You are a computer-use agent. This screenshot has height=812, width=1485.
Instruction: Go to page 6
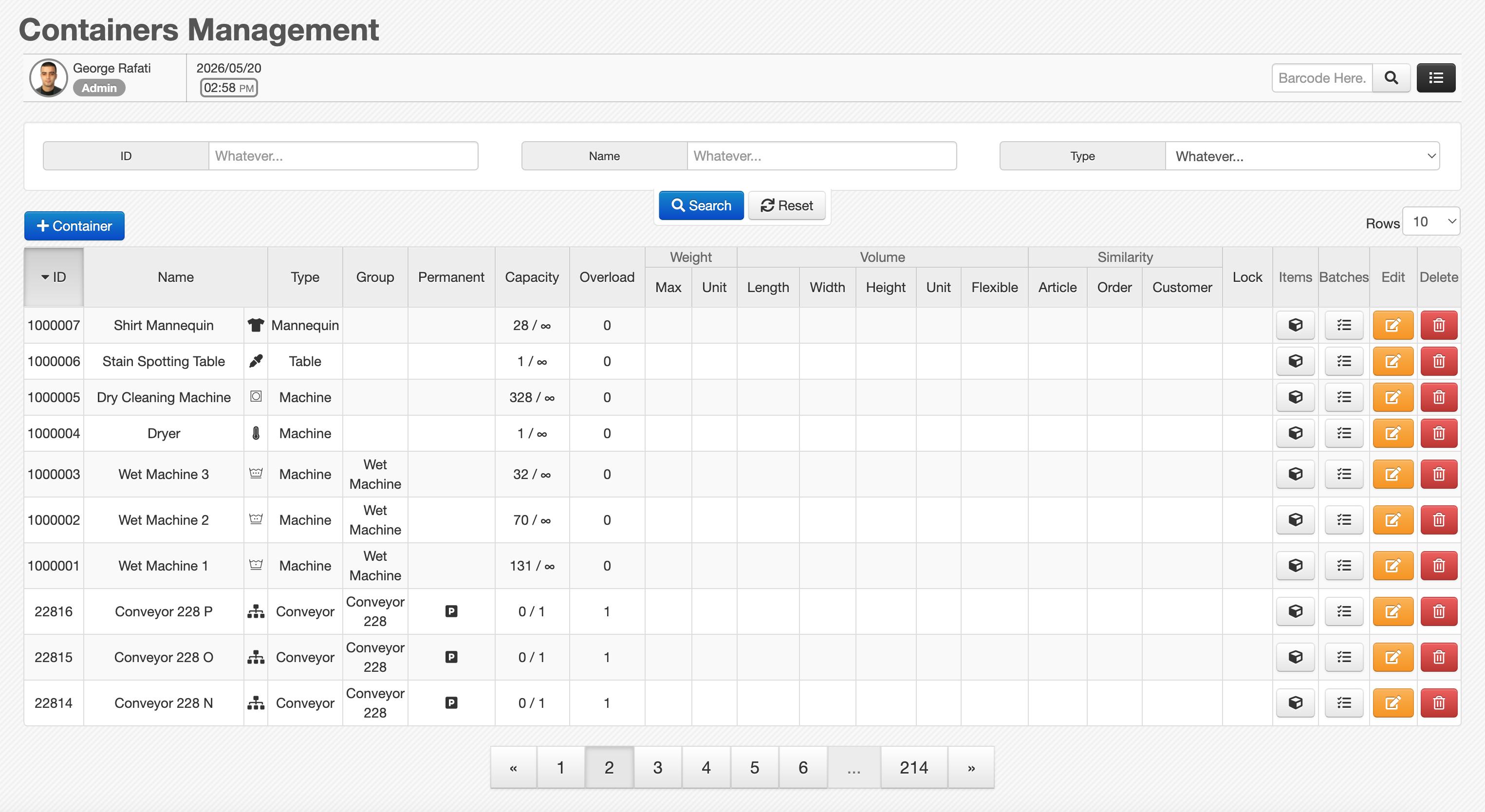coord(803,768)
